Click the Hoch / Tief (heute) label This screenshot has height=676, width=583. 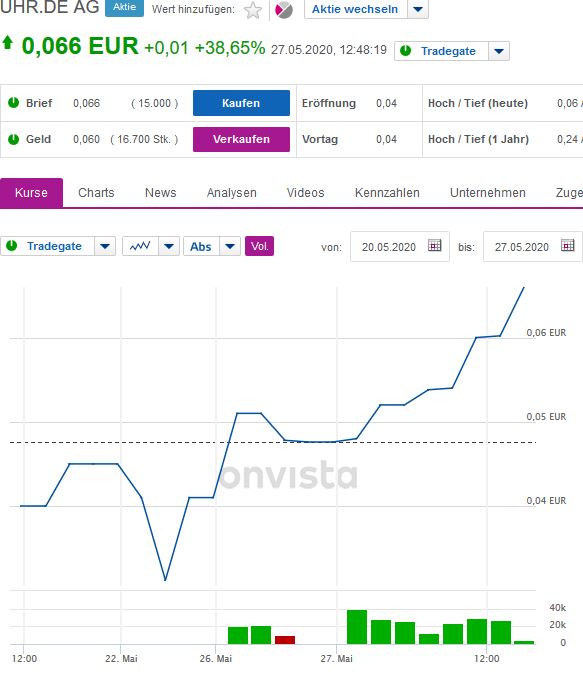coord(478,103)
